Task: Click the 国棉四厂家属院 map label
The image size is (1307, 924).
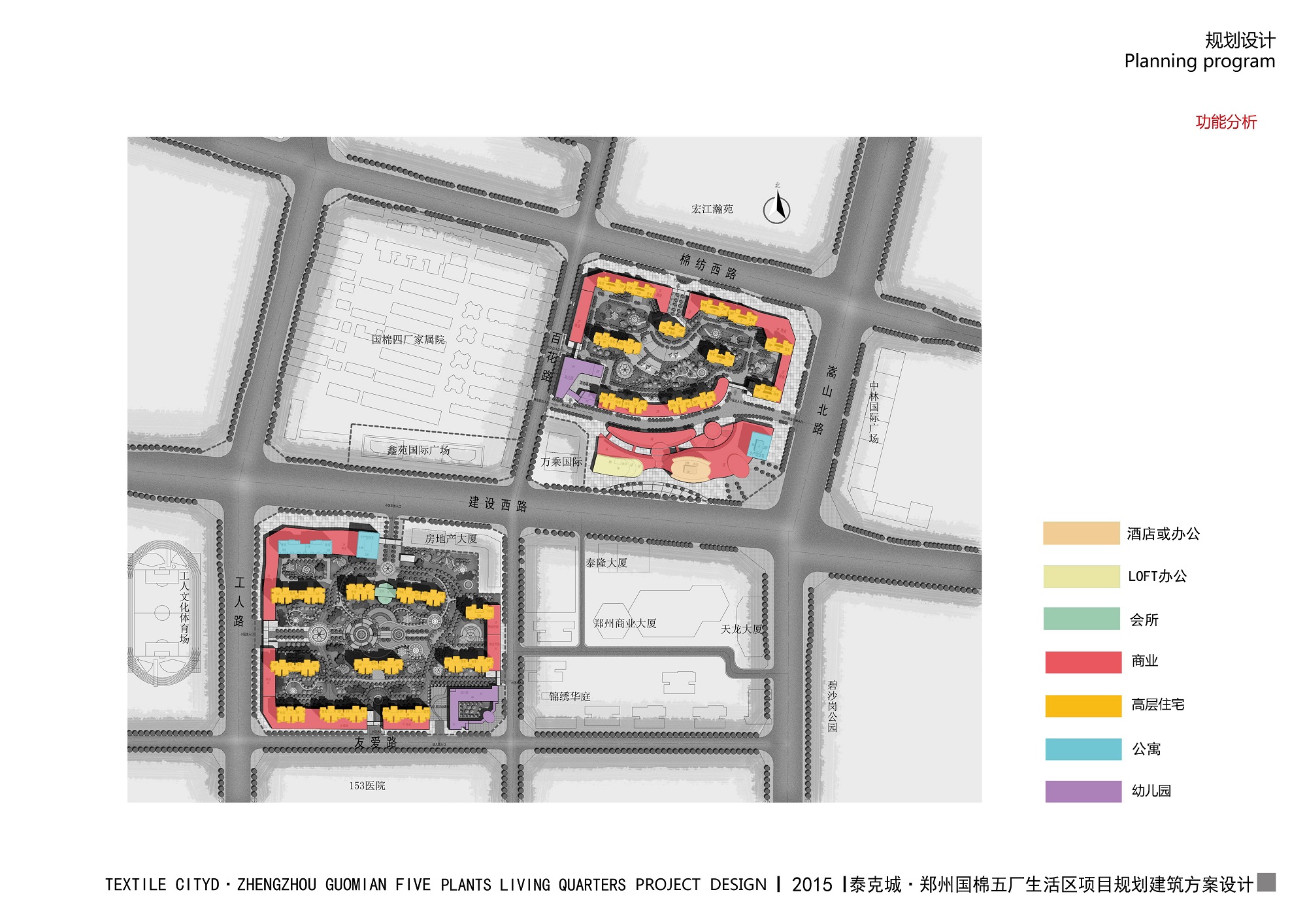Action: [x=408, y=340]
